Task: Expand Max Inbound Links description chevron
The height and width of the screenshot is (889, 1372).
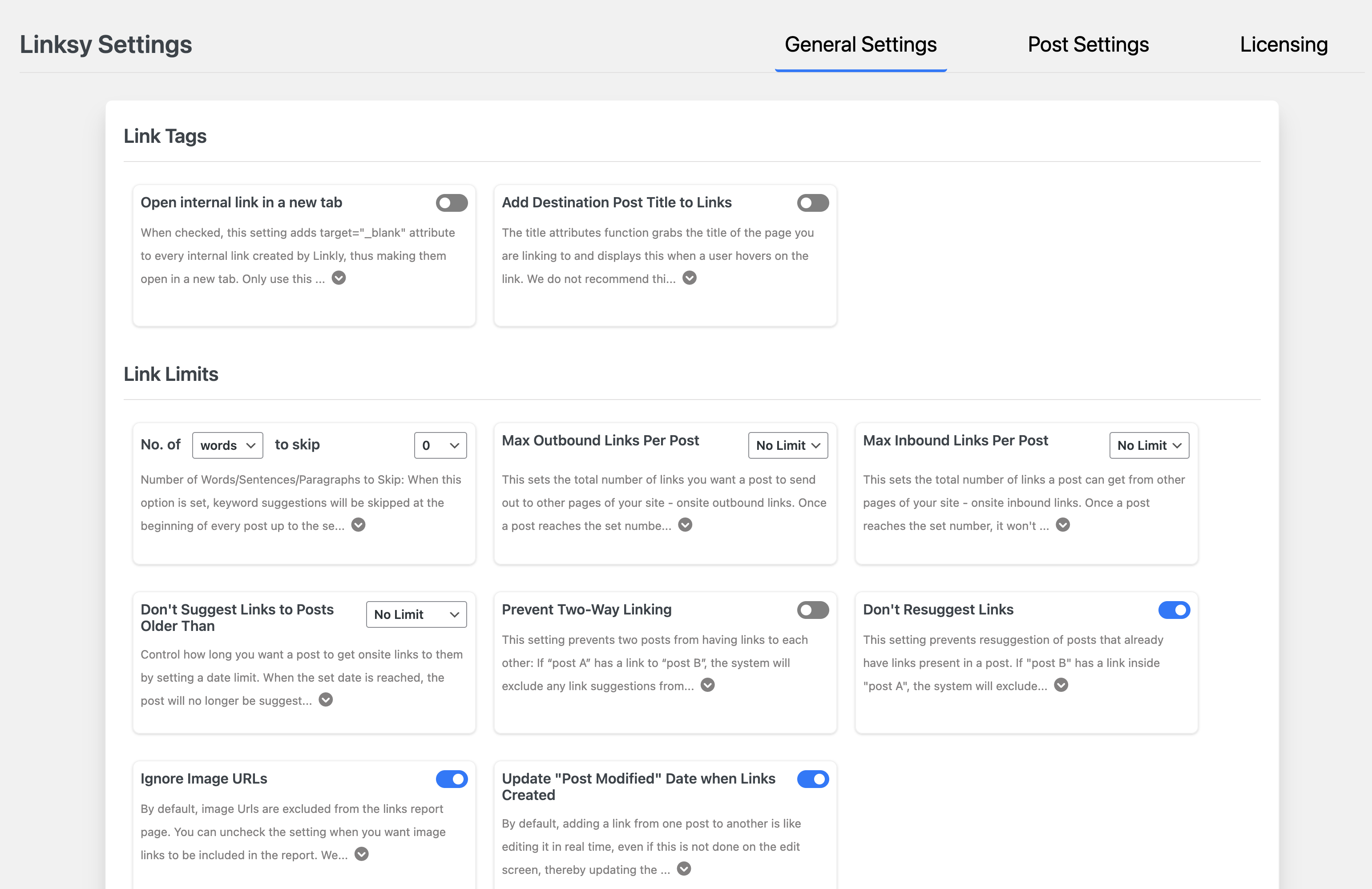Action: (x=1063, y=525)
